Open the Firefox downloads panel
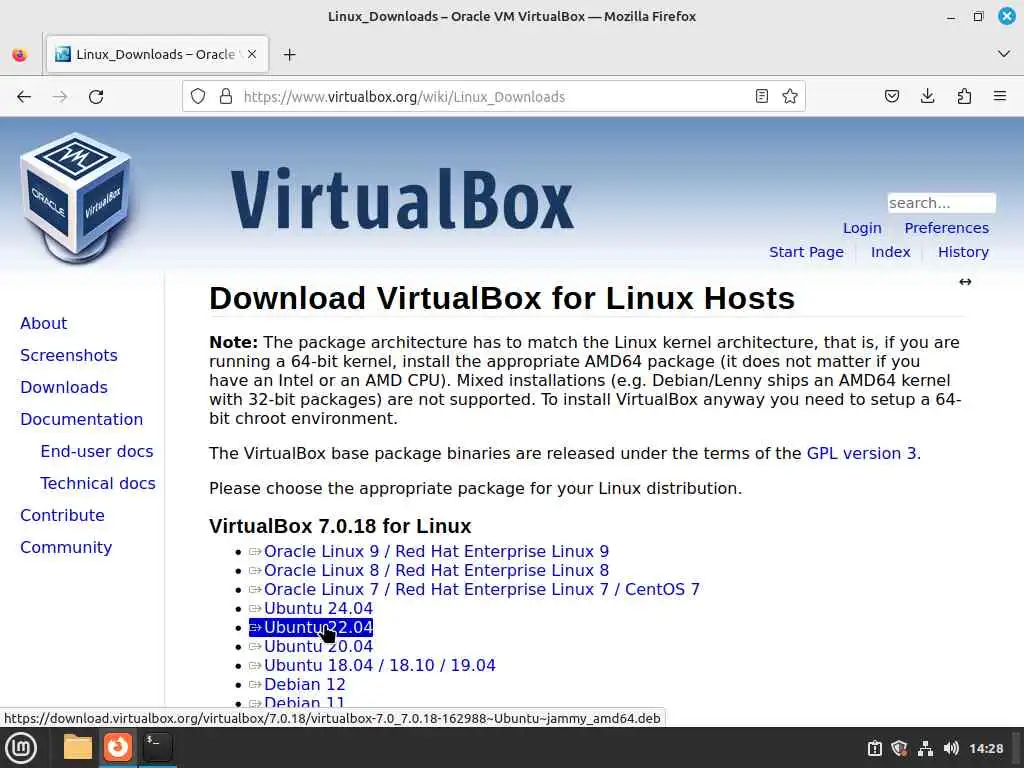The image size is (1024, 768). point(927,97)
